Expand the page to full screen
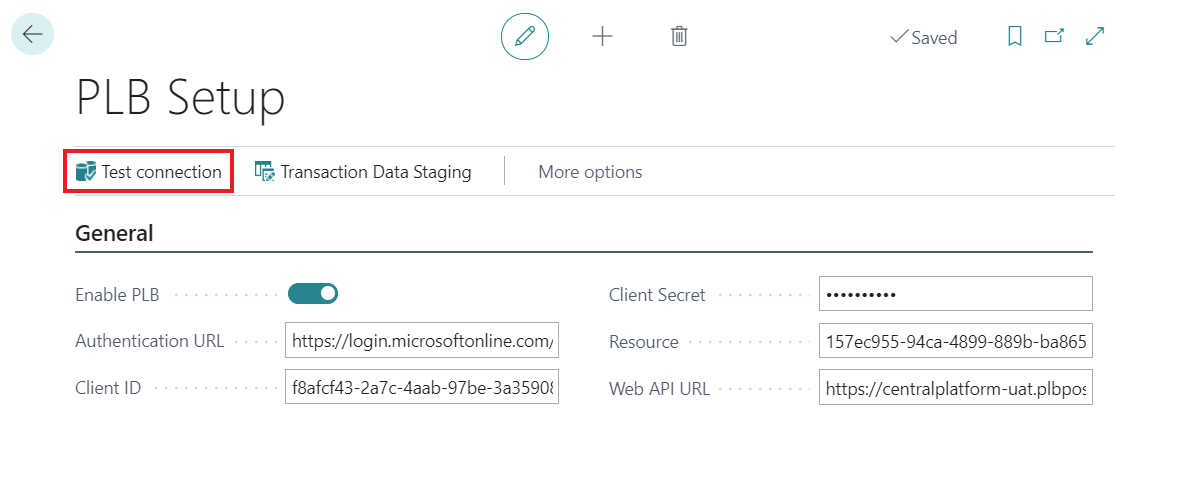 point(1095,37)
